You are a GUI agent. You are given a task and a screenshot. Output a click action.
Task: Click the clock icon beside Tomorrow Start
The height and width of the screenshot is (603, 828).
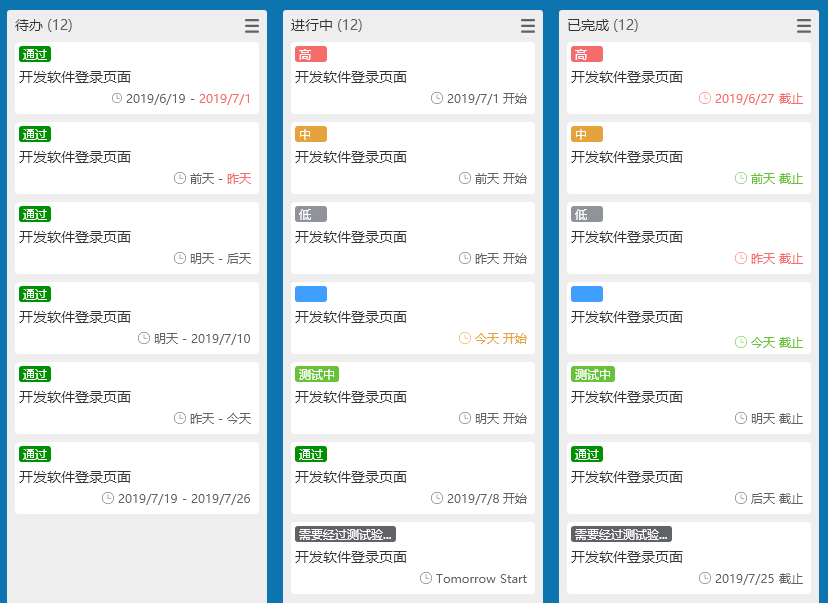pos(426,578)
